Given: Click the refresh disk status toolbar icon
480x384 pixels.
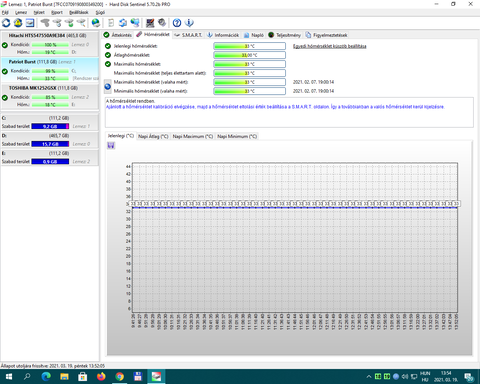Looking at the screenshot, I should (x=6, y=23).
